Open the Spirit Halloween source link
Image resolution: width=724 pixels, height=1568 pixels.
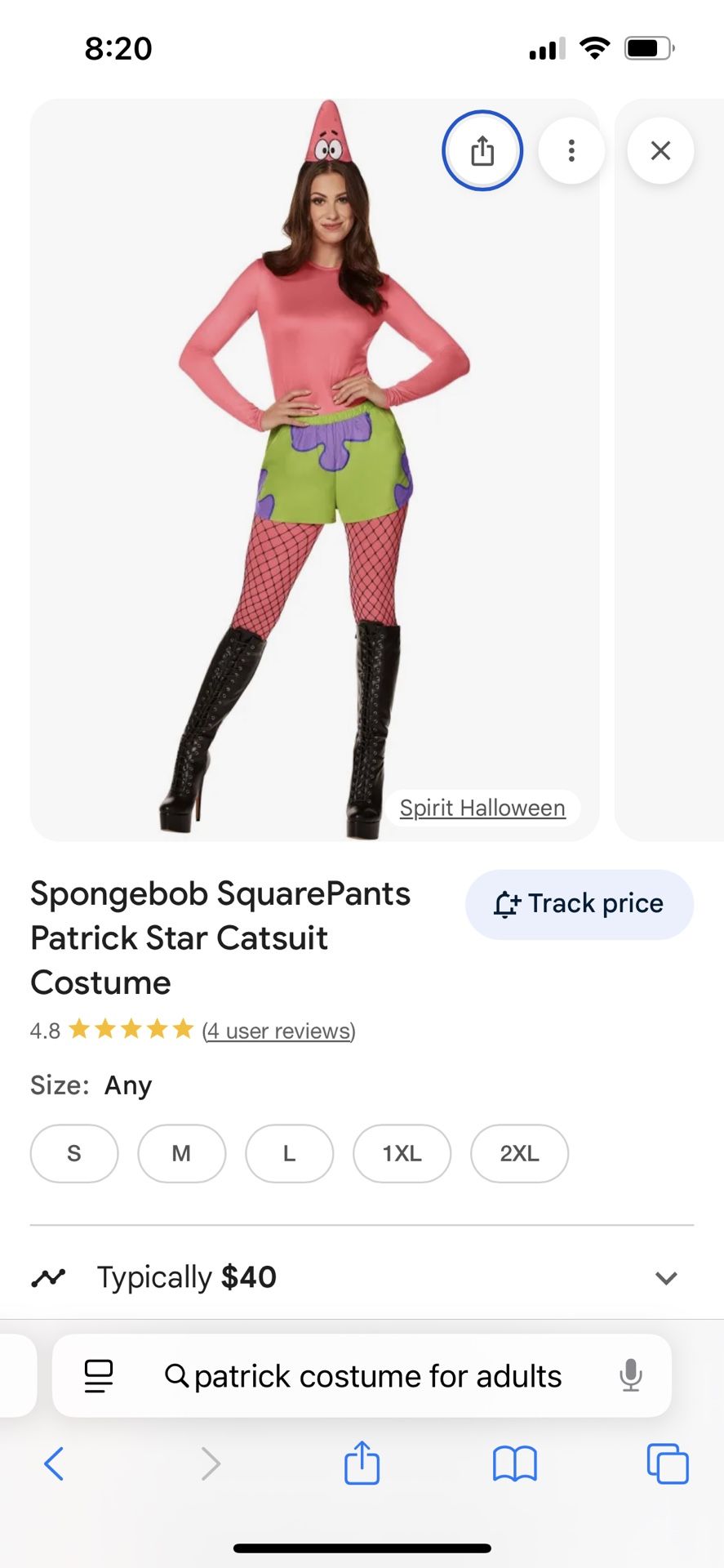point(482,808)
